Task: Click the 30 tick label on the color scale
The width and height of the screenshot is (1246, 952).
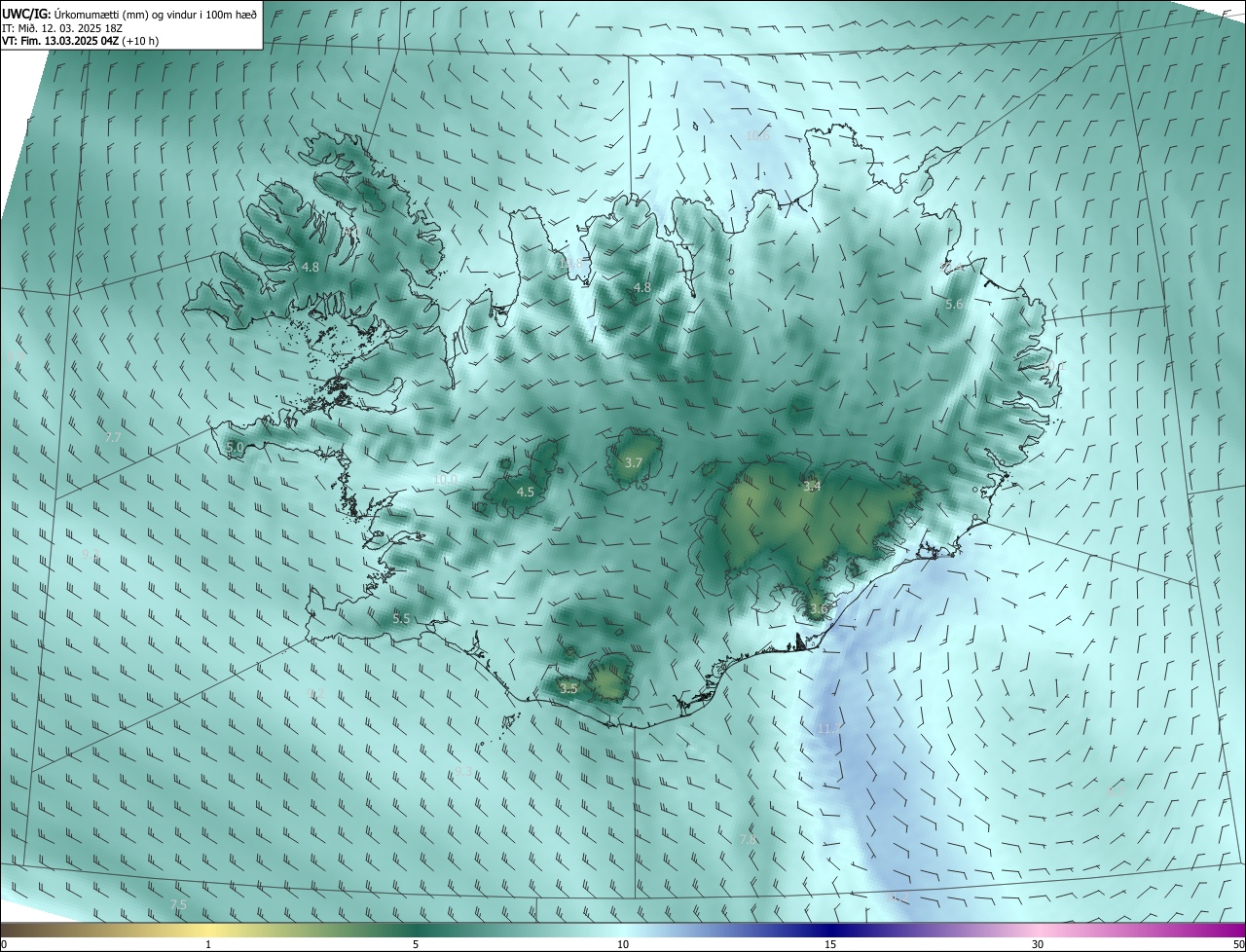Action: point(1038,944)
